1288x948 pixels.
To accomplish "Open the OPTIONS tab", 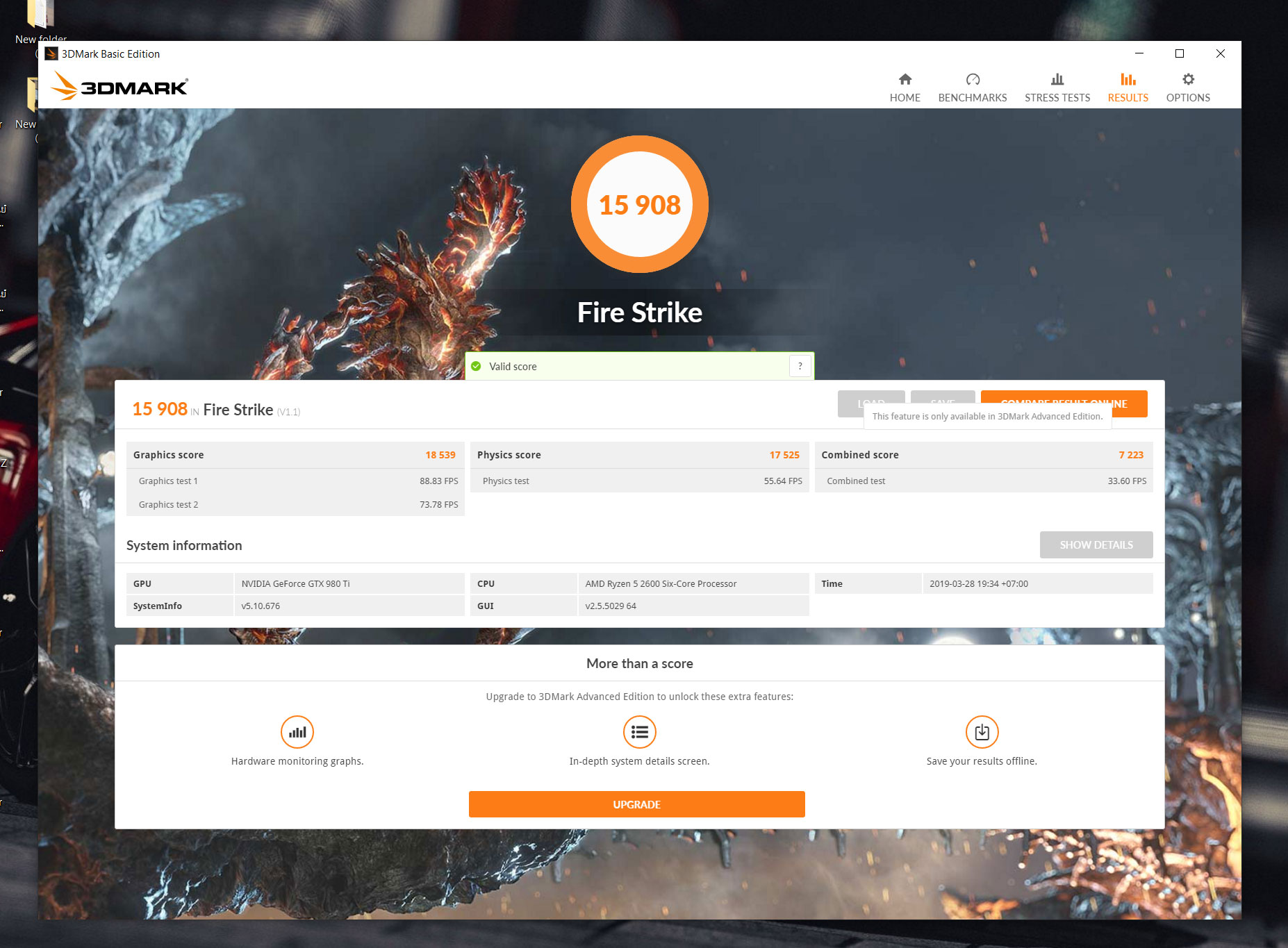I will [x=1187, y=88].
